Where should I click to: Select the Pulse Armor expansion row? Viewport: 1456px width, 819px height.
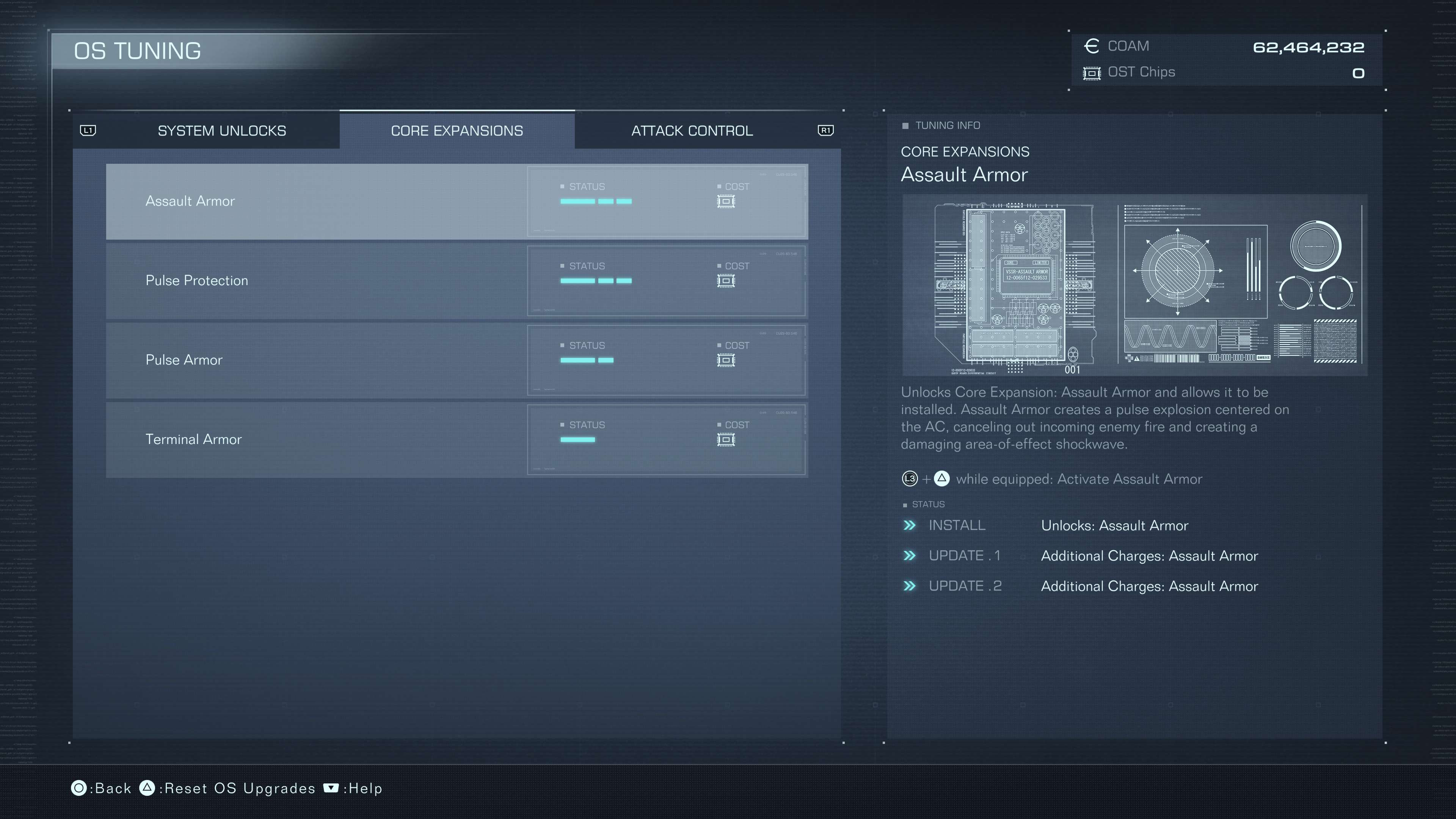(457, 360)
